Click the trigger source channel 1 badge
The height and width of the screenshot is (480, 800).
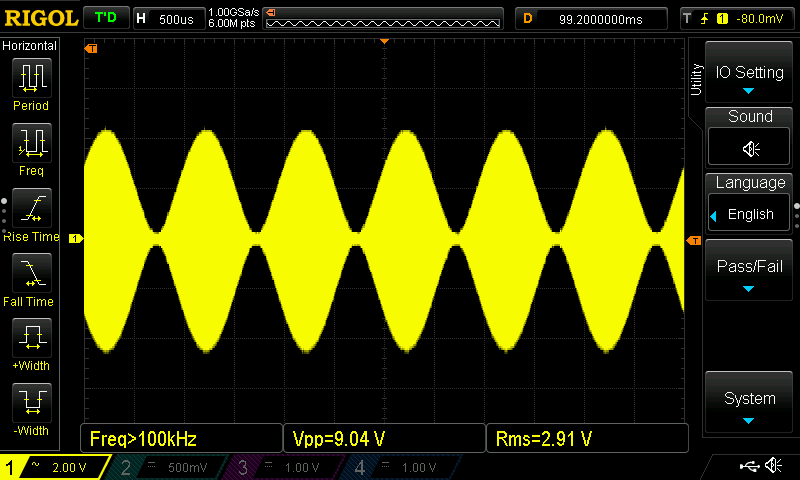pos(722,19)
